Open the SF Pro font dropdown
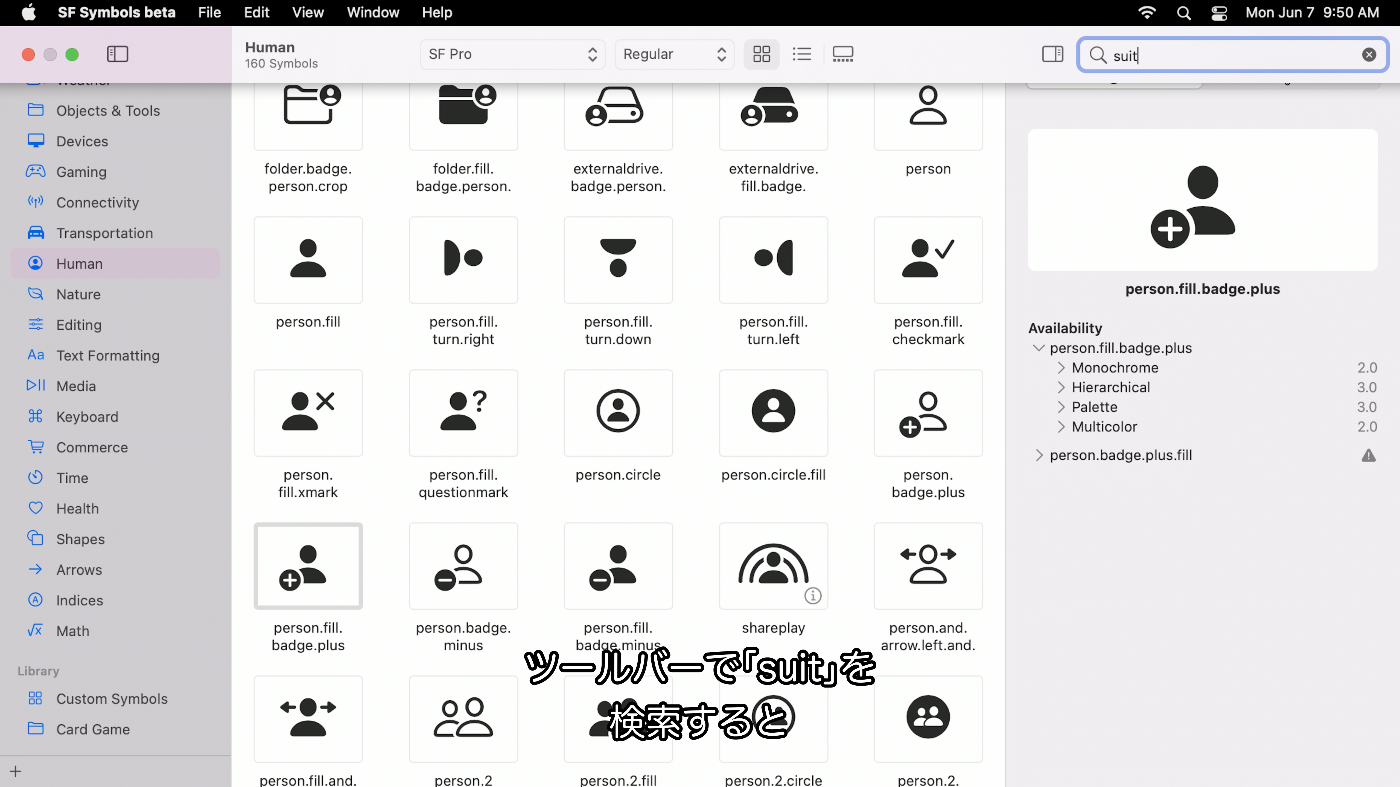The width and height of the screenshot is (1400, 787). (x=512, y=54)
